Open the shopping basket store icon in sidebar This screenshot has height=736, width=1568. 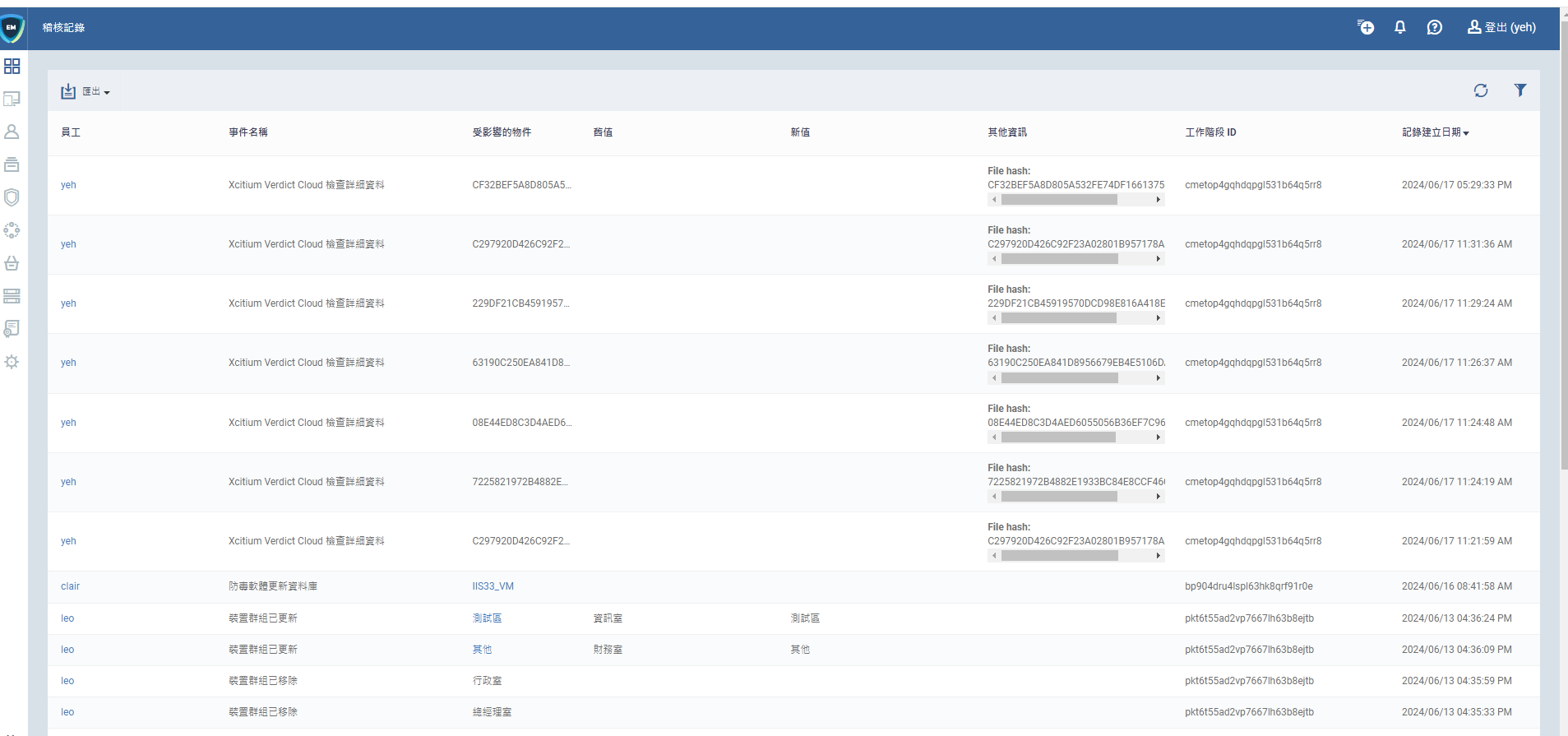coord(12,263)
